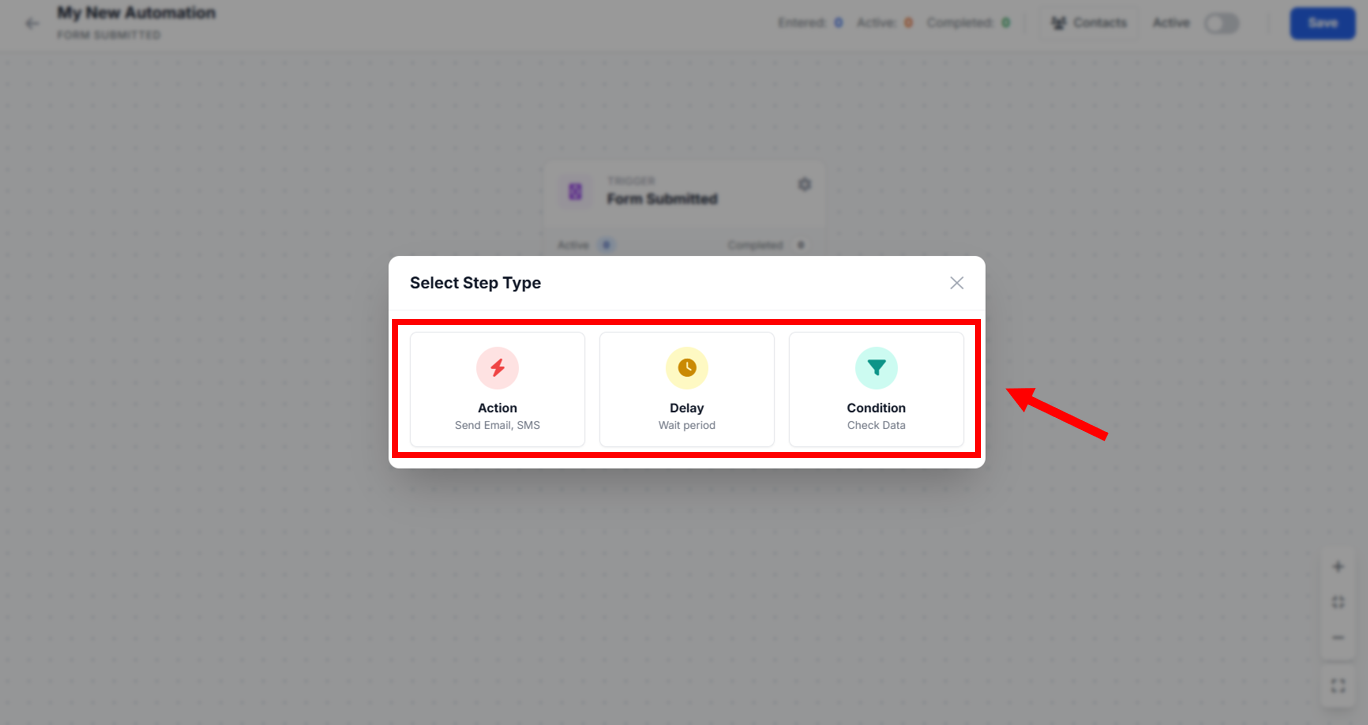This screenshot has width=1368, height=725.
Task: Pick the Condition funnel icon
Action: [x=876, y=368]
